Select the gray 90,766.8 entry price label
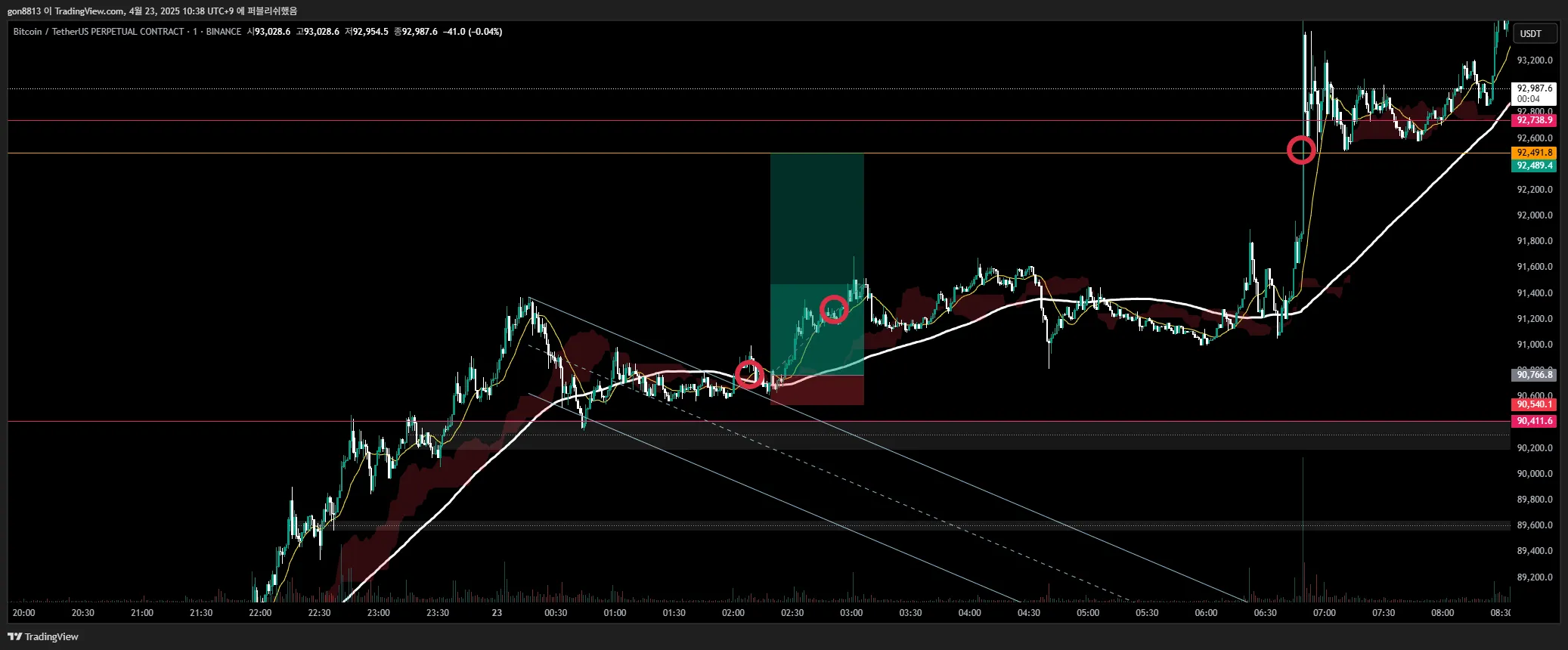The image size is (1568, 650). point(1534,375)
